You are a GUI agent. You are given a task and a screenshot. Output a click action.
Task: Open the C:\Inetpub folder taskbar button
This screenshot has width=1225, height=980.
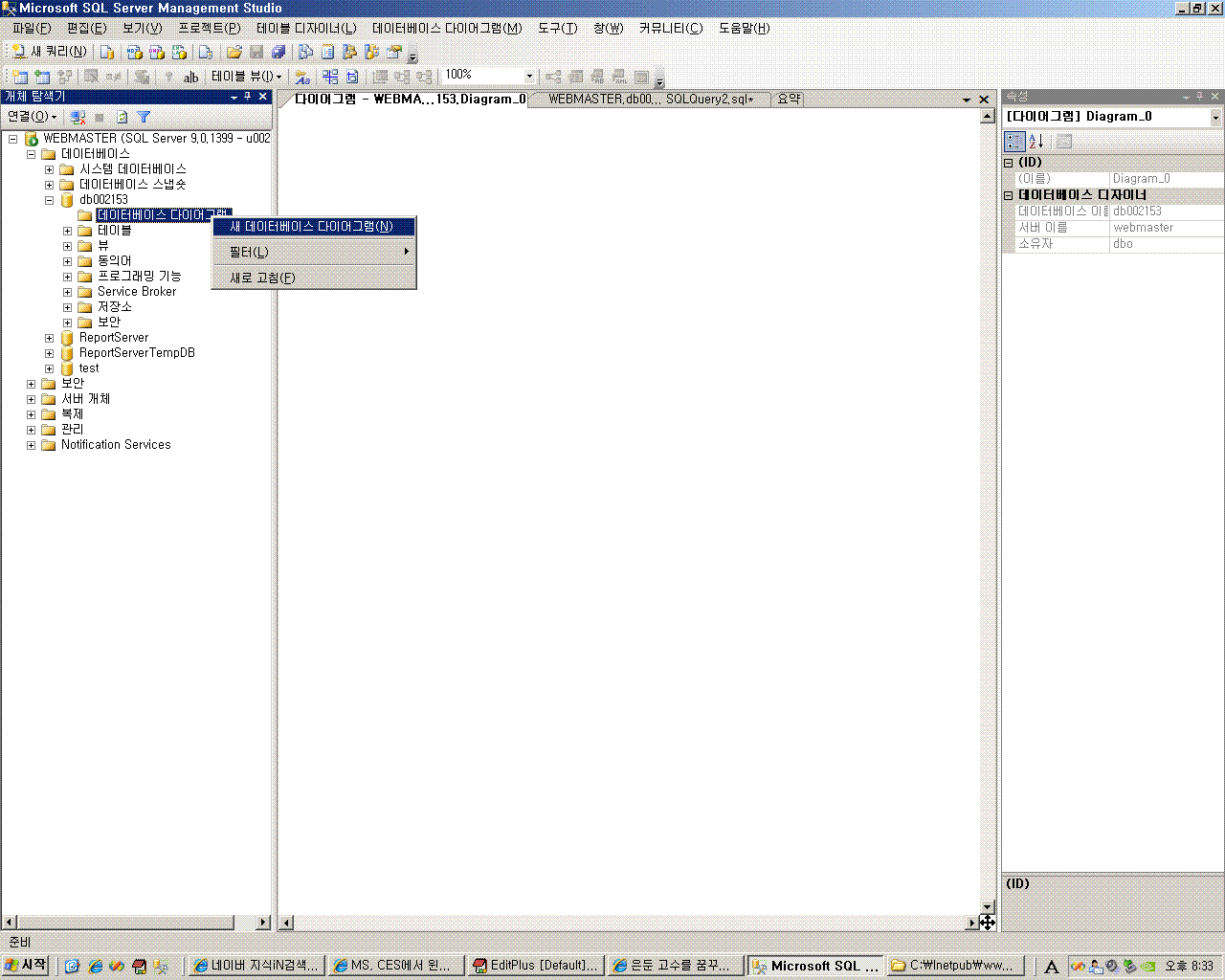click(957, 966)
